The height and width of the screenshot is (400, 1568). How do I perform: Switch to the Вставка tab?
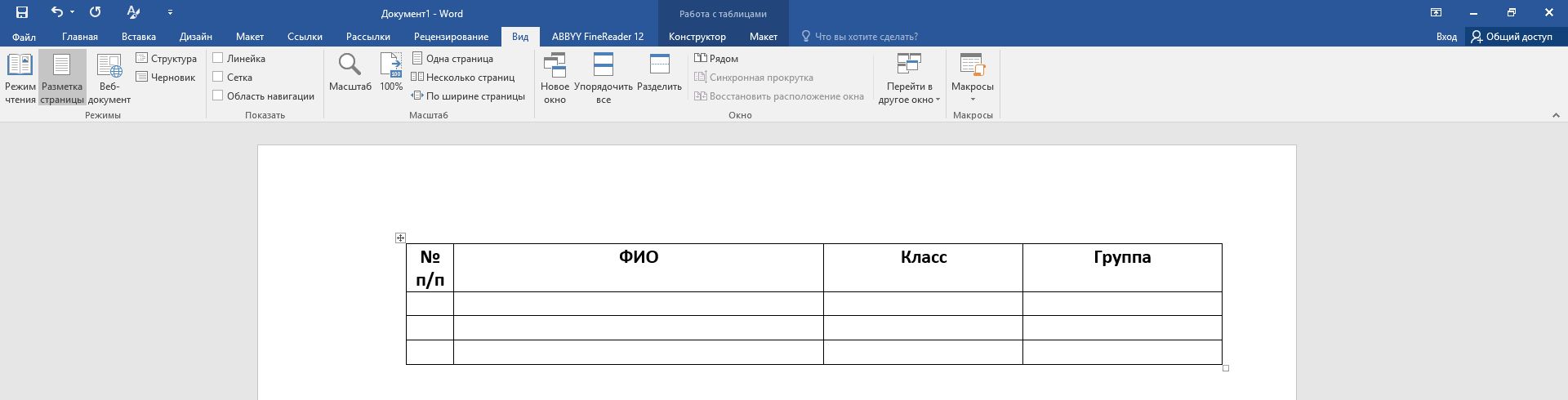[x=139, y=37]
